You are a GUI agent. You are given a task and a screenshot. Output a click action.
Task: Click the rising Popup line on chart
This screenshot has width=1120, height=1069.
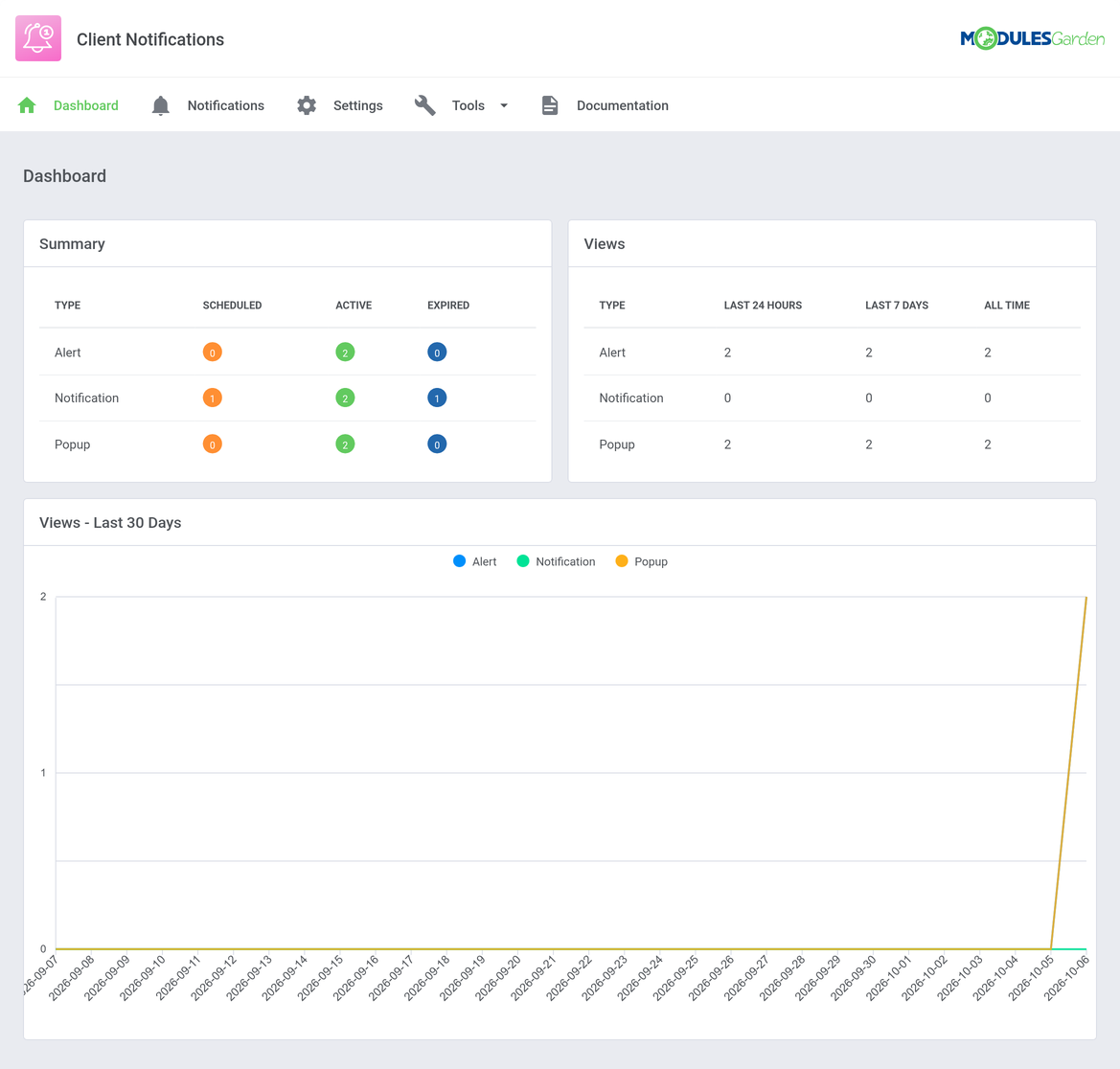[1068, 773]
